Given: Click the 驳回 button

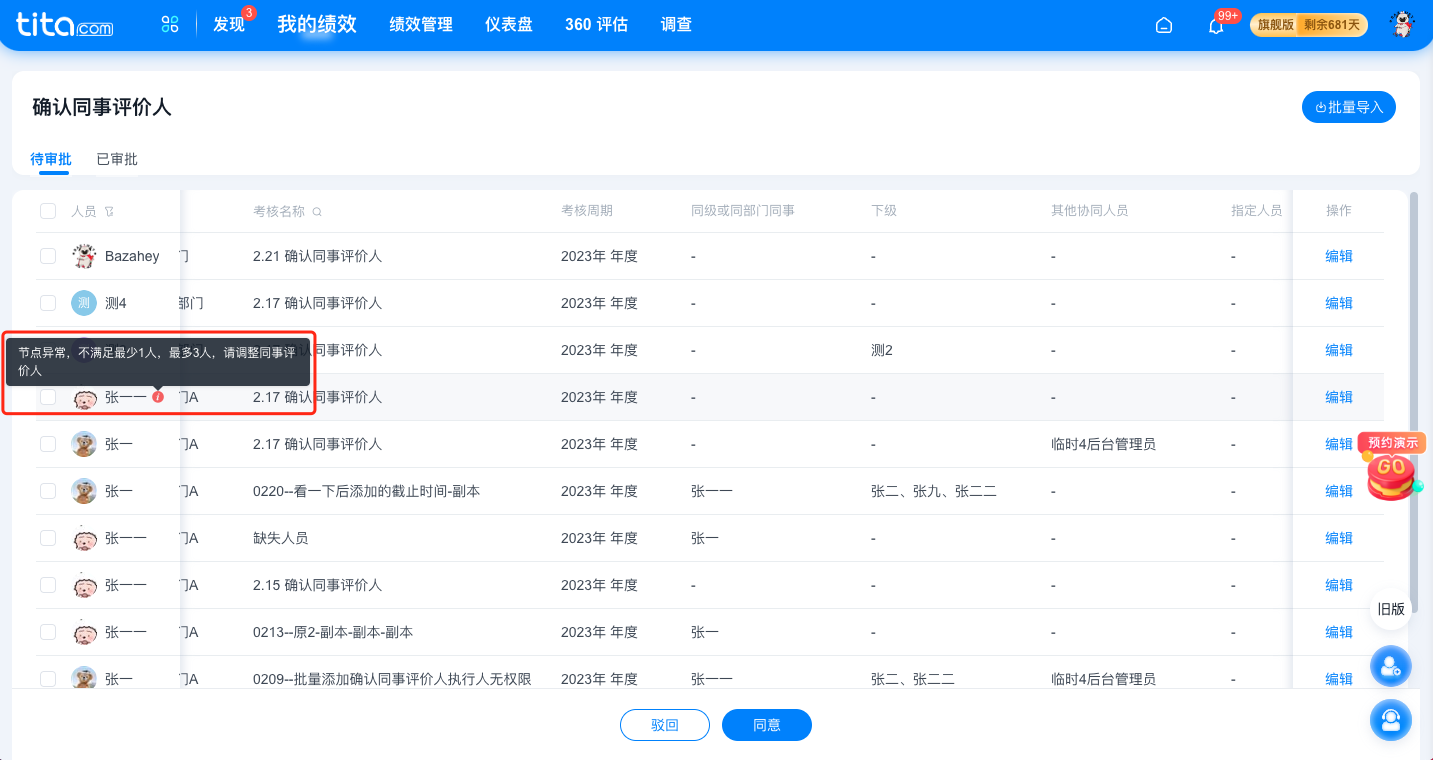Looking at the screenshot, I should [x=665, y=725].
